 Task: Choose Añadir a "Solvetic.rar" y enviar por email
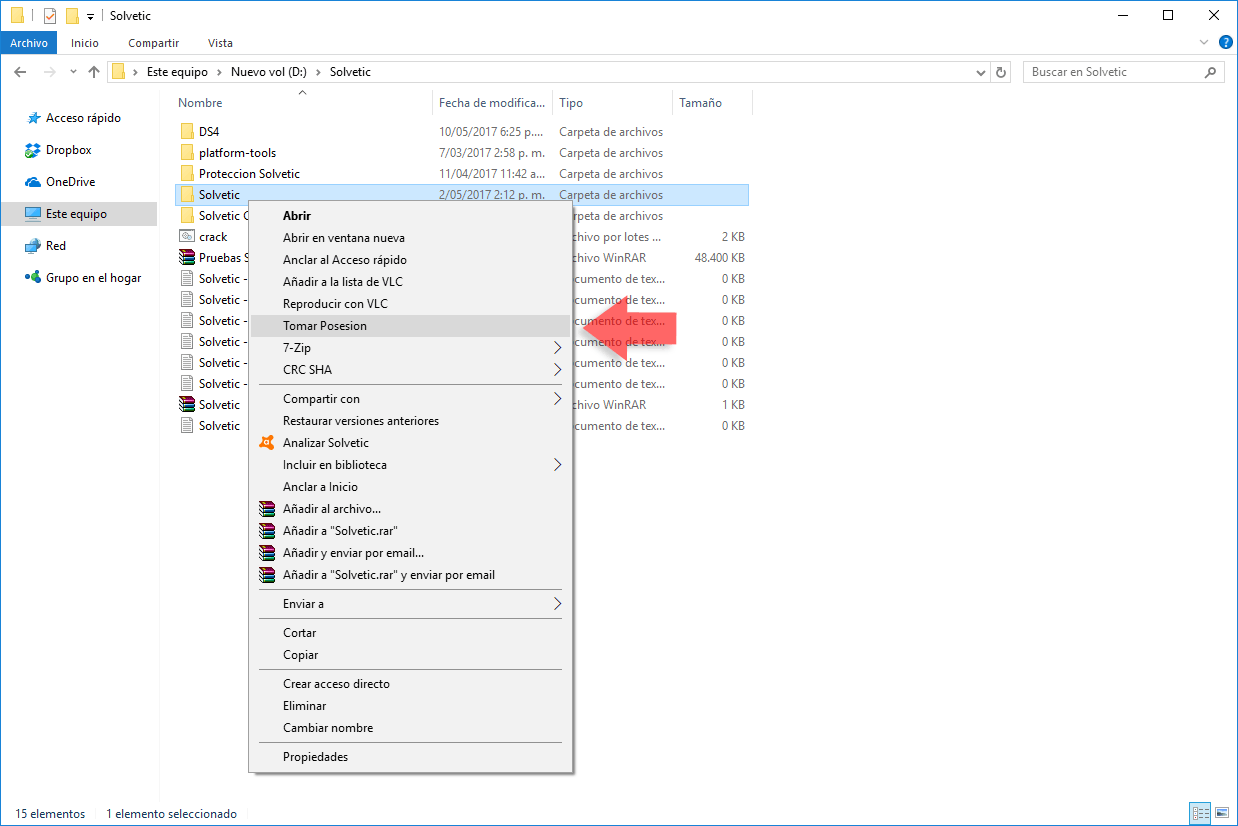(410, 575)
